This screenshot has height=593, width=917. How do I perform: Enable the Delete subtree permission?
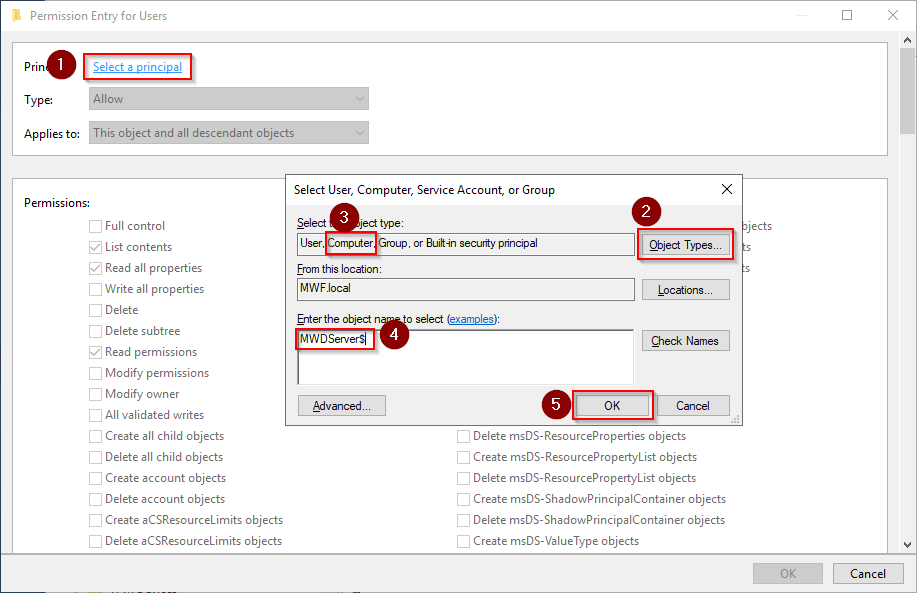tap(96, 331)
